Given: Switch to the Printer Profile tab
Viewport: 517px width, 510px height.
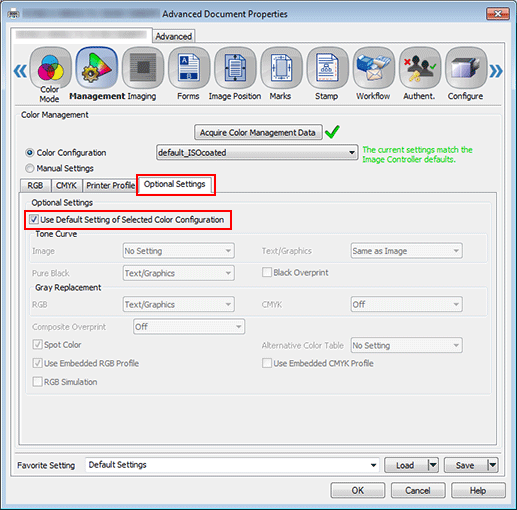Looking at the screenshot, I should click(x=110, y=186).
